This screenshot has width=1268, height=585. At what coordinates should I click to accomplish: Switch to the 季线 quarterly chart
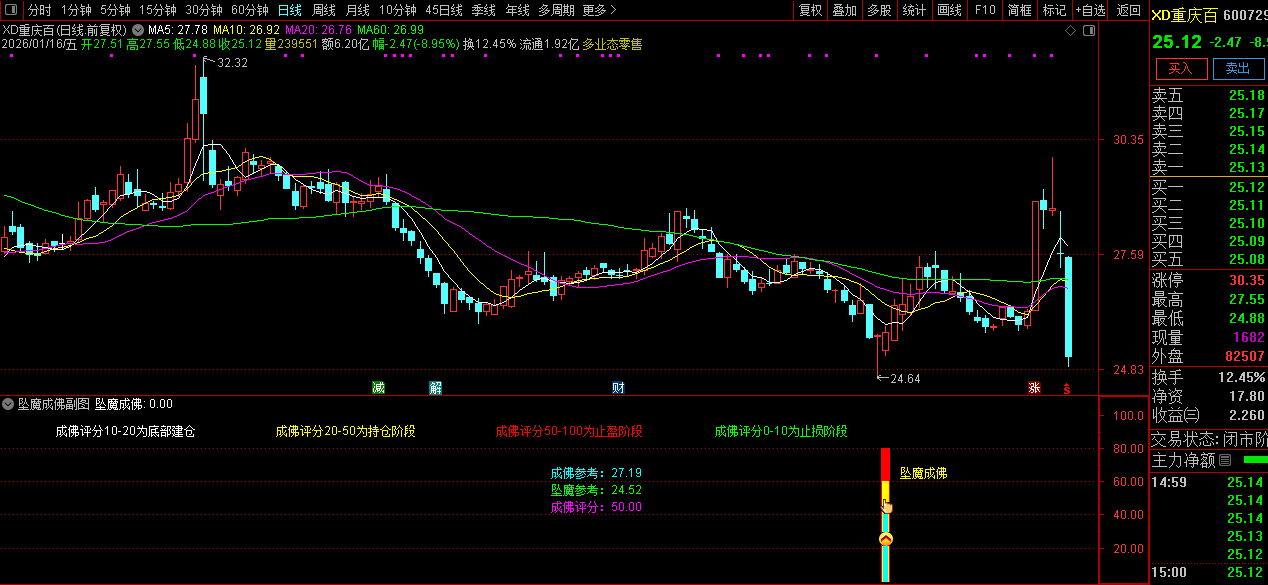coord(483,10)
